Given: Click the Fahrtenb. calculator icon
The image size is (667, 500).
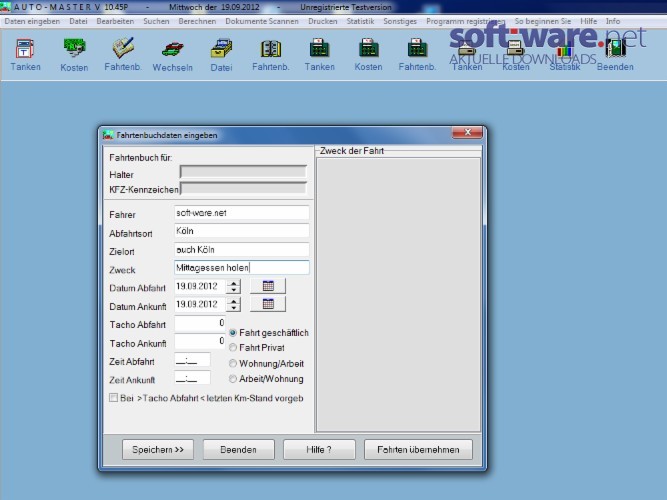Looking at the screenshot, I should (417, 48).
